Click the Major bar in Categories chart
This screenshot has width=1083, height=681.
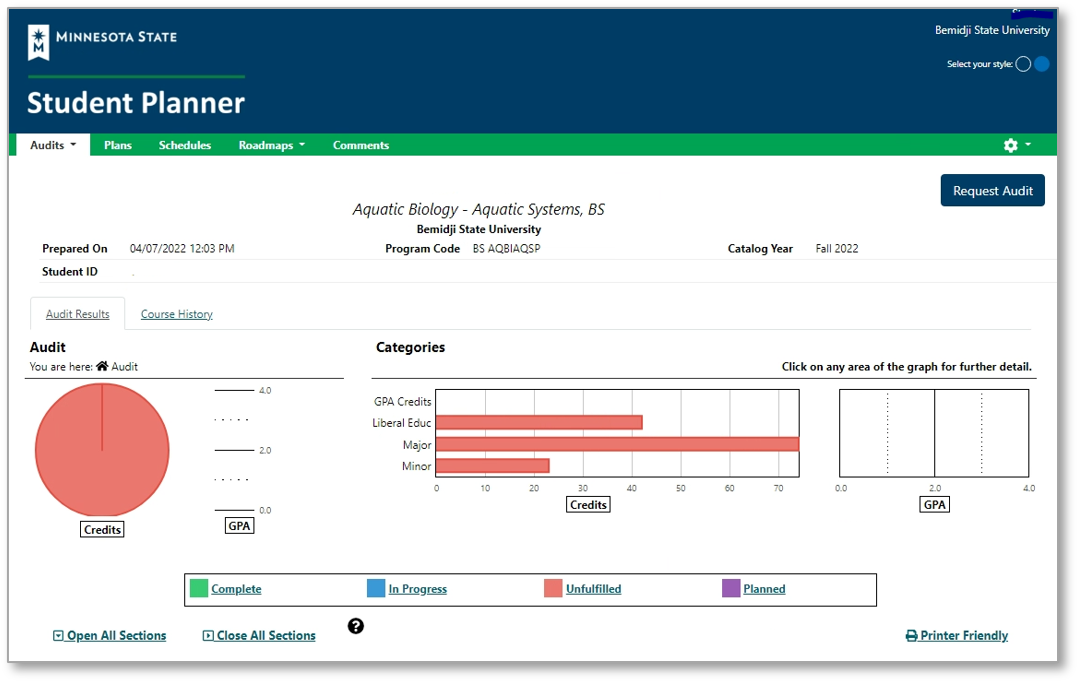point(616,444)
